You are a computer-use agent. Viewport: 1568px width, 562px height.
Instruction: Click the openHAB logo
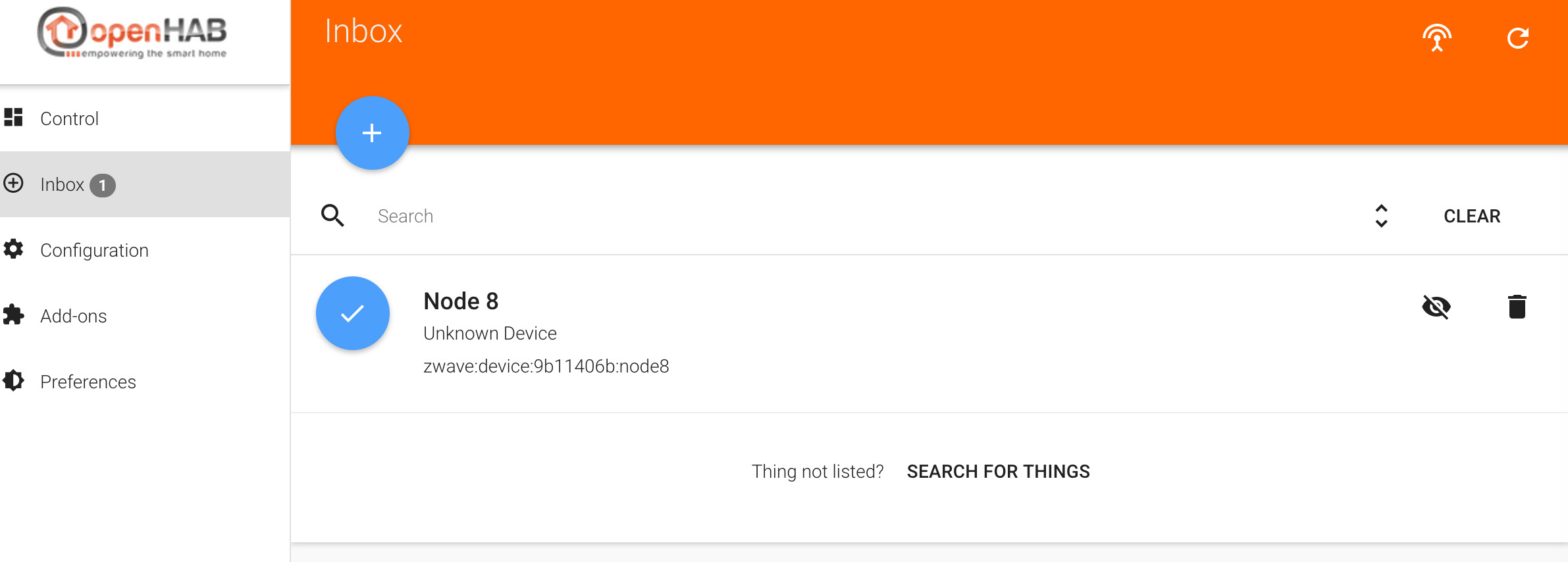(x=132, y=33)
